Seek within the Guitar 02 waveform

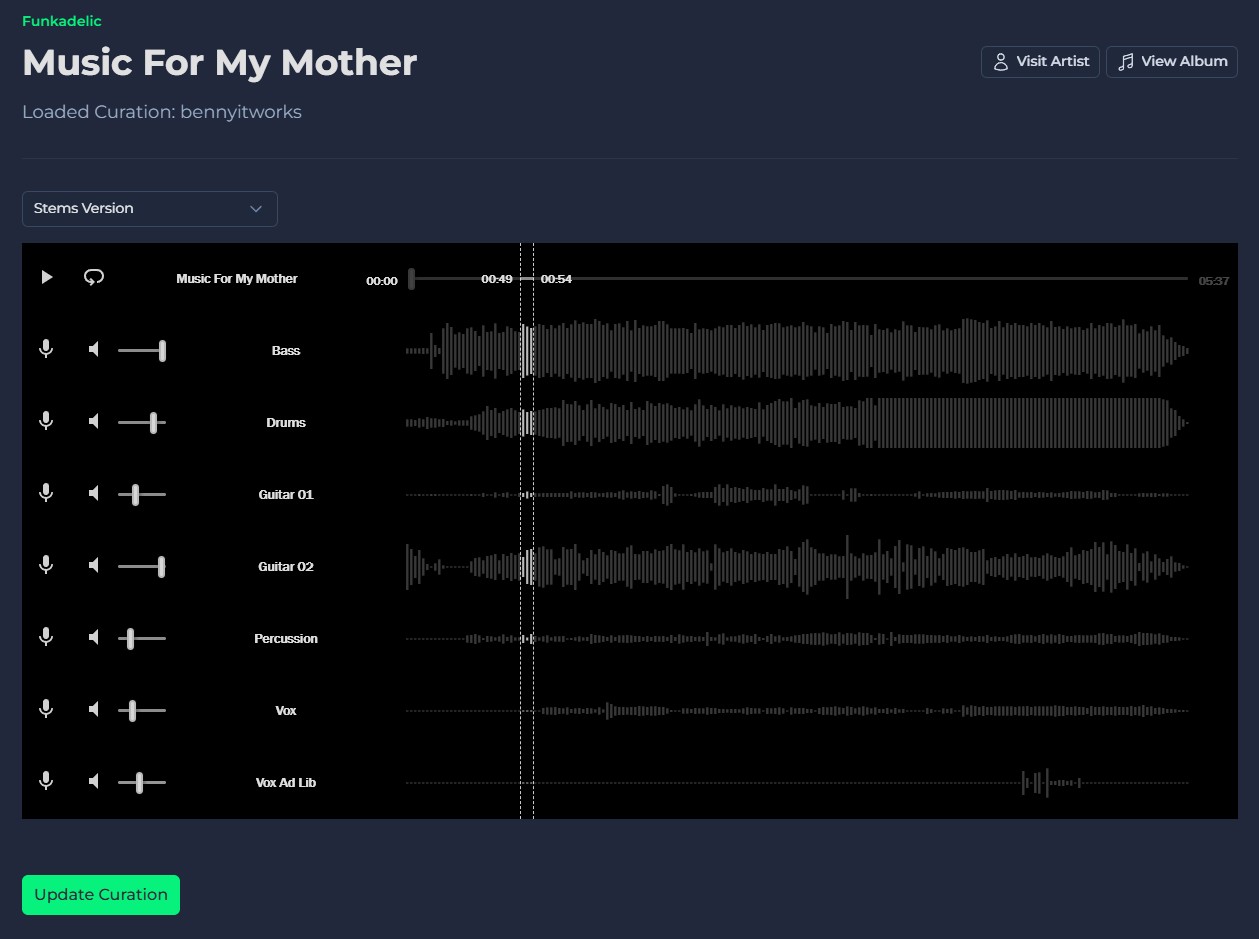[x=797, y=566]
